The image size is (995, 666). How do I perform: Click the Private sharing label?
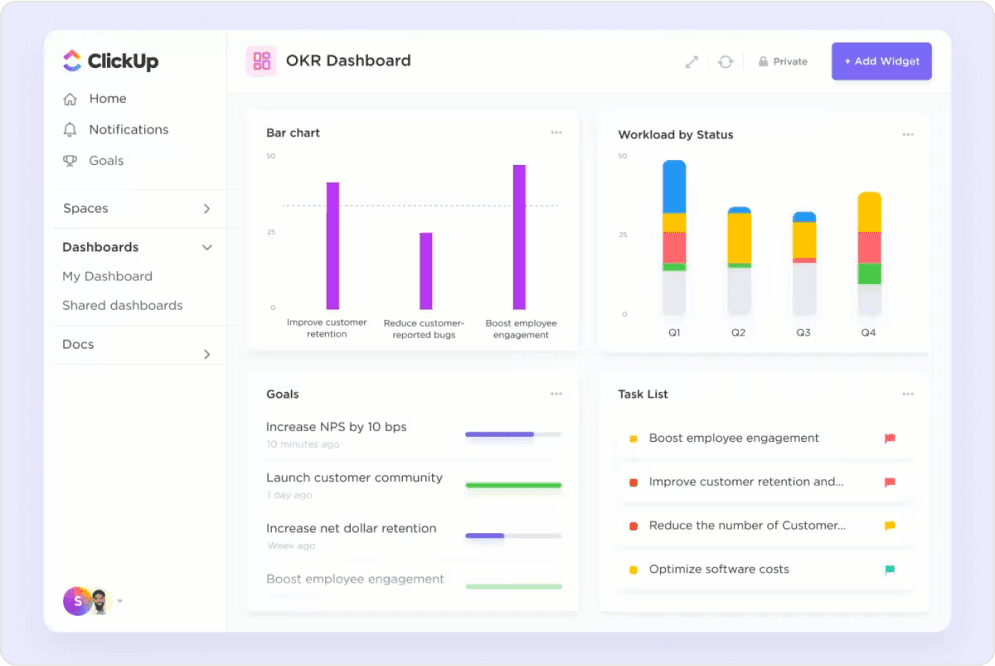(790, 62)
